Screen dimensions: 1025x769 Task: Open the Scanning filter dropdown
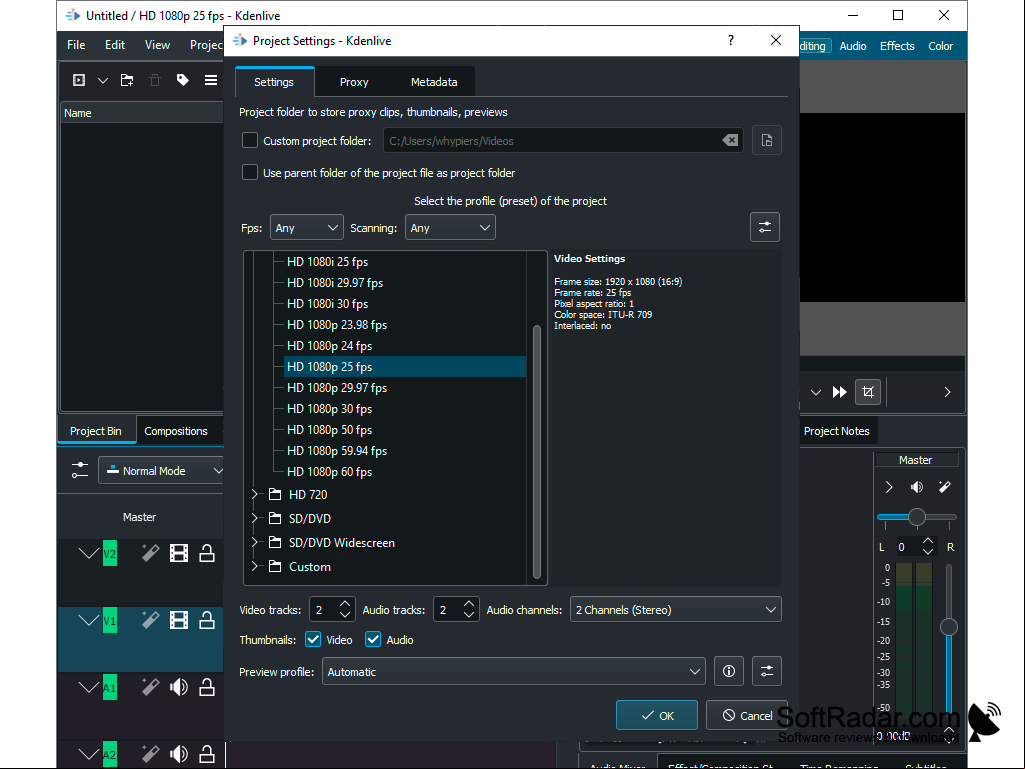coord(450,228)
